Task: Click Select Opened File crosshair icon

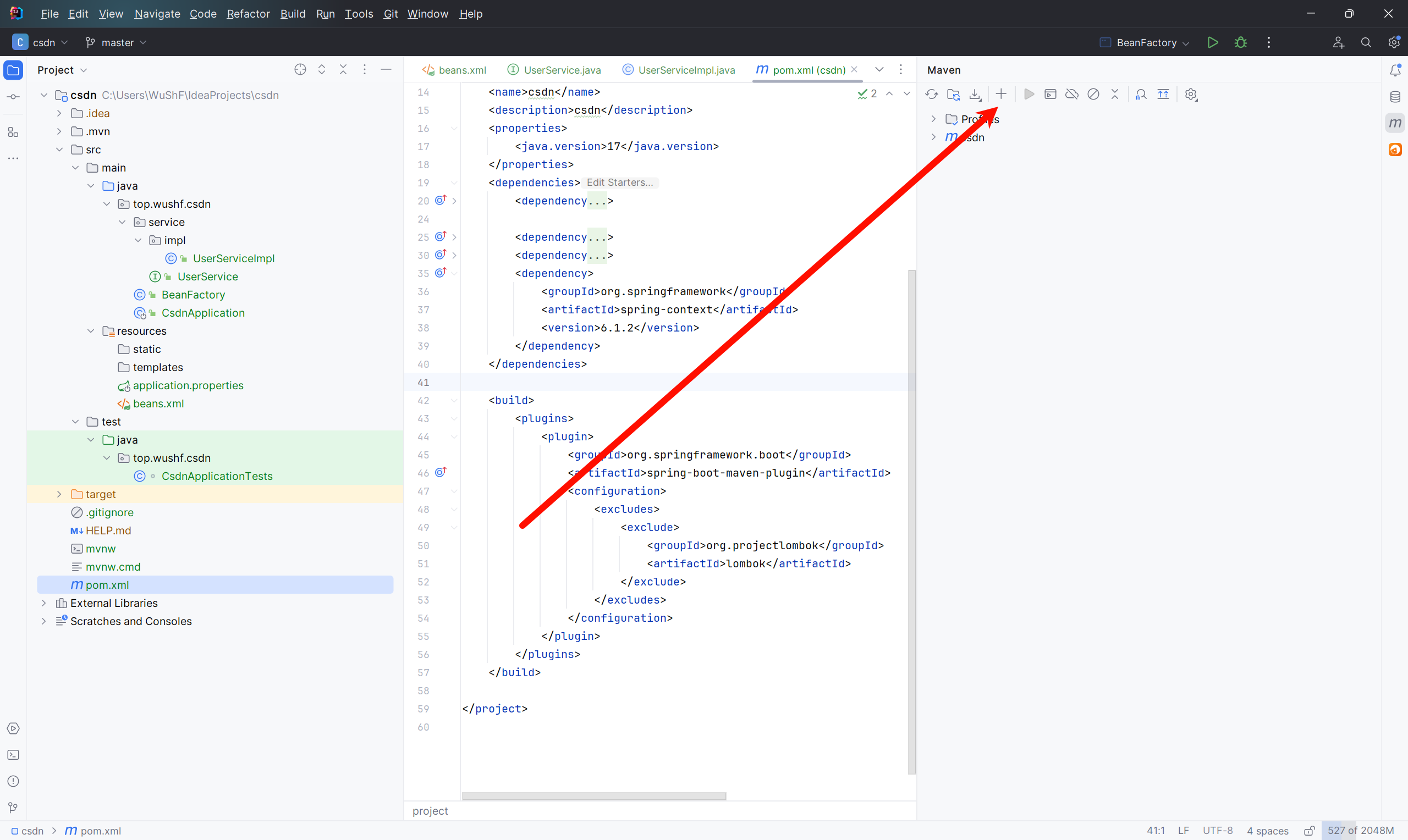Action: (300, 70)
